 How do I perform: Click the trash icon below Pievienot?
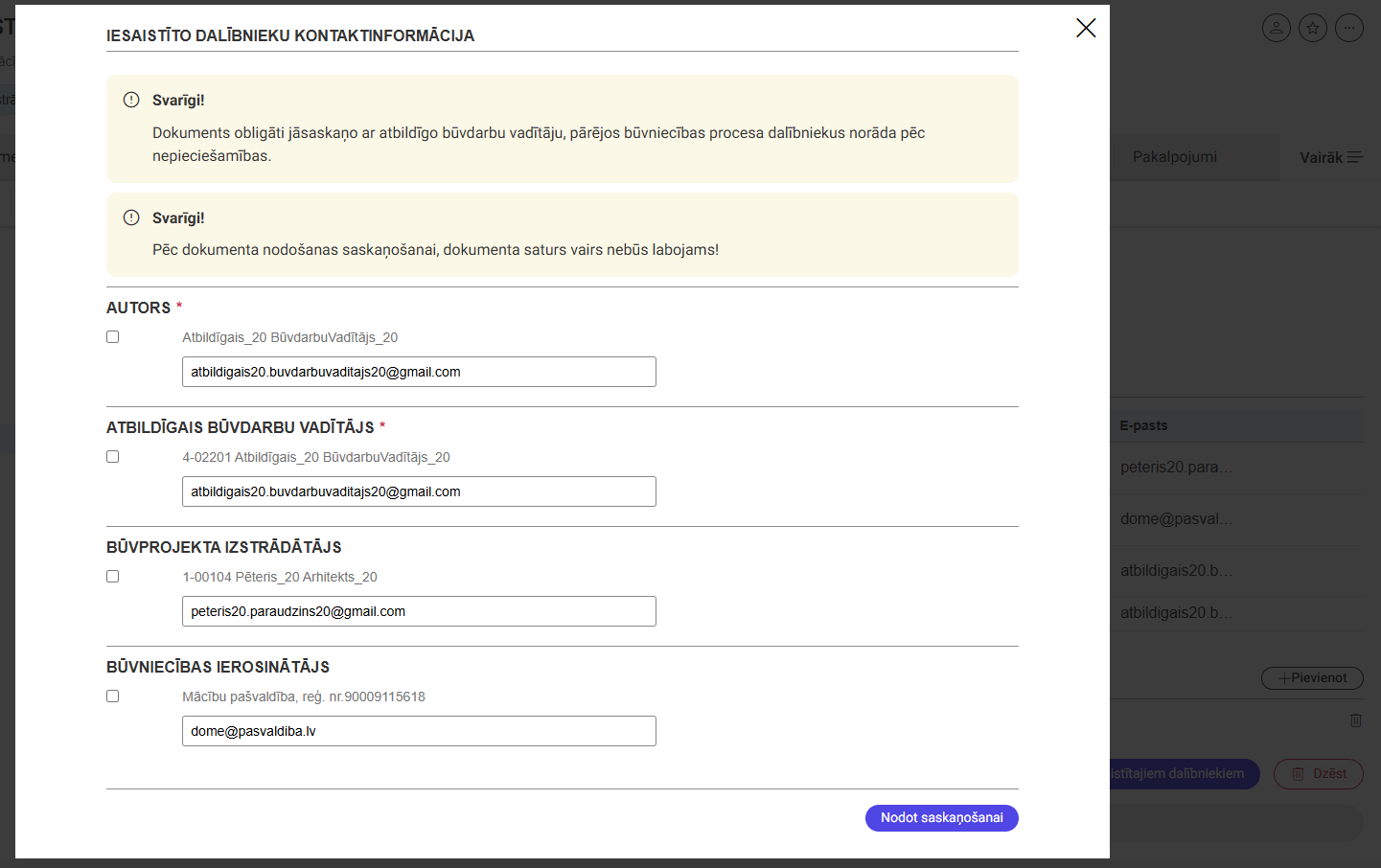[1356, 720]
